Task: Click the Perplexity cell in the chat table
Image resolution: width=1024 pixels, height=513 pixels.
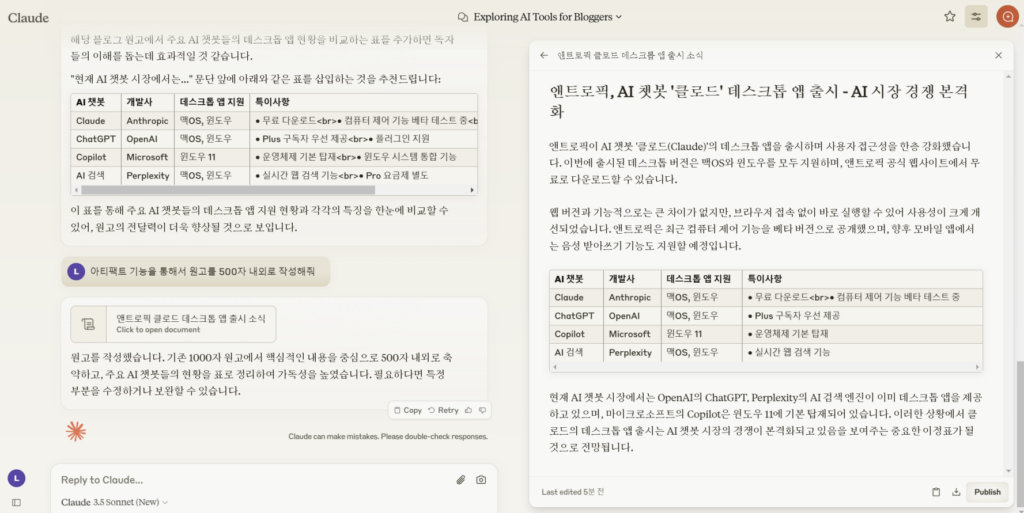Action: (148, 176)
